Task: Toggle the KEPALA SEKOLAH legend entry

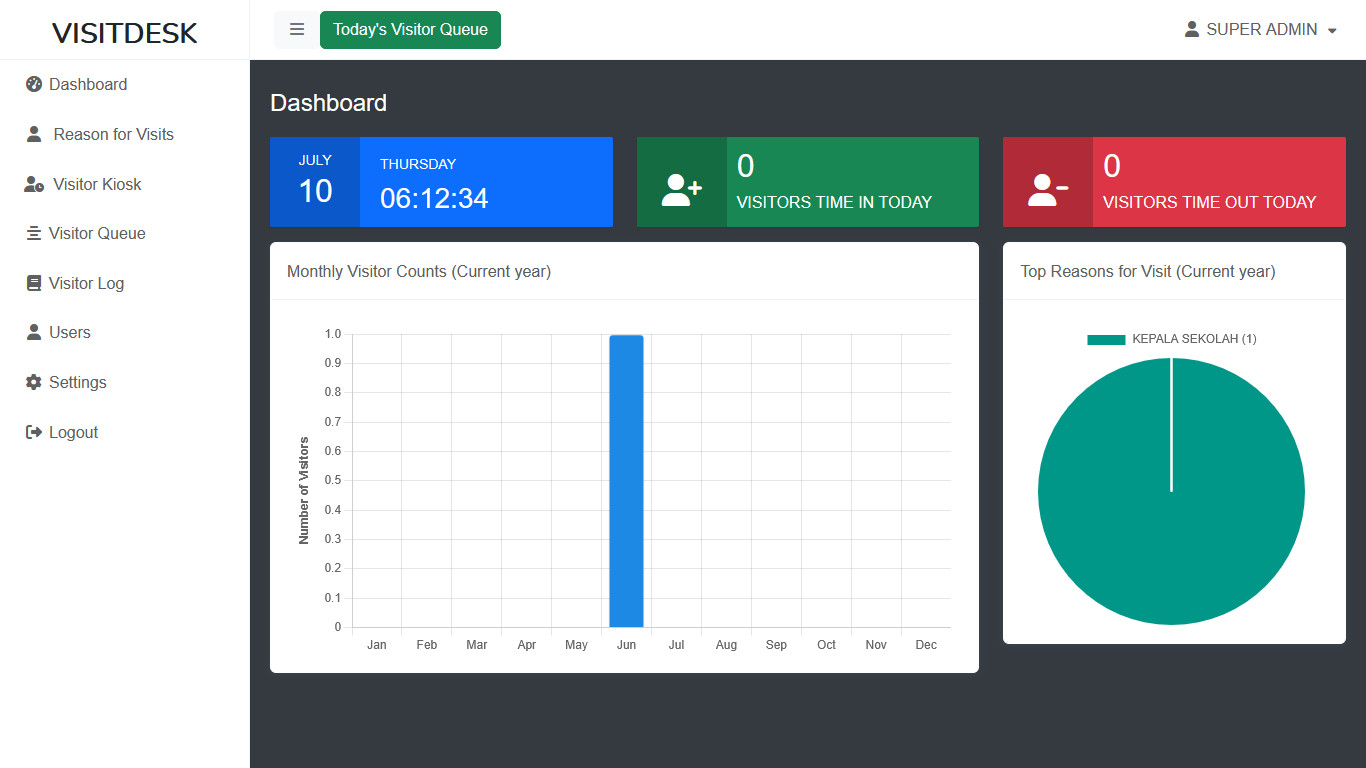Action: [1171, 338]
